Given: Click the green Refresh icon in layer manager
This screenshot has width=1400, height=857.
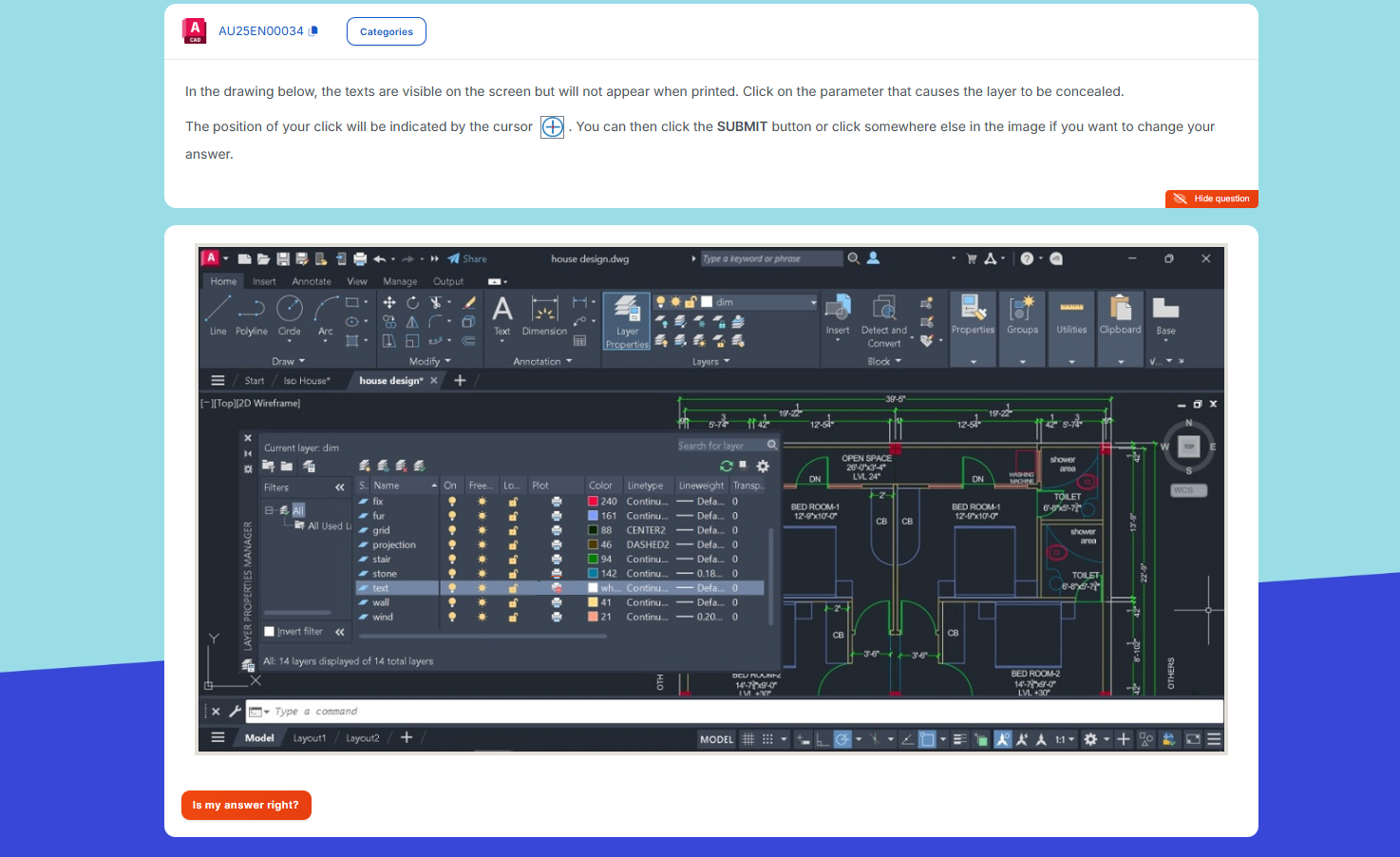Looking at the screenshot, I should pos(727,466).
